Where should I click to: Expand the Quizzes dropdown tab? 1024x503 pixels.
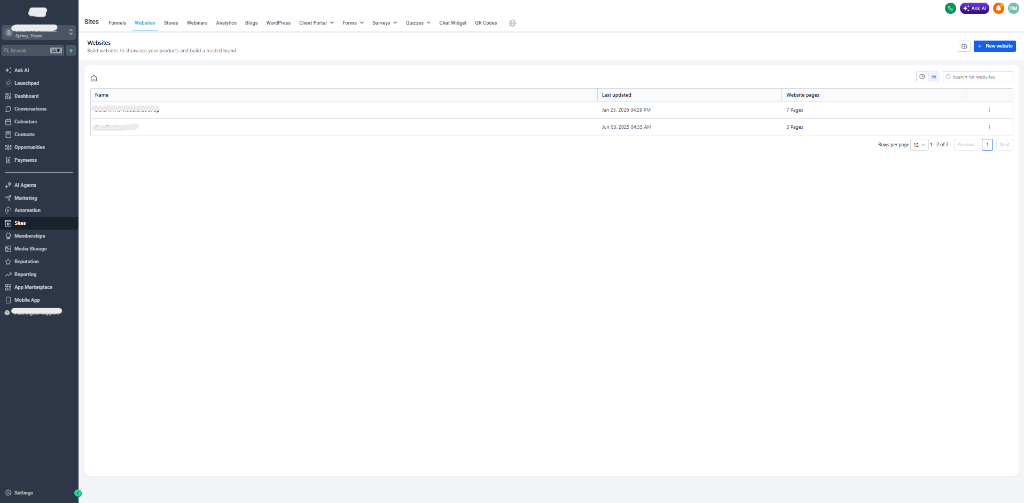point(418,23)
